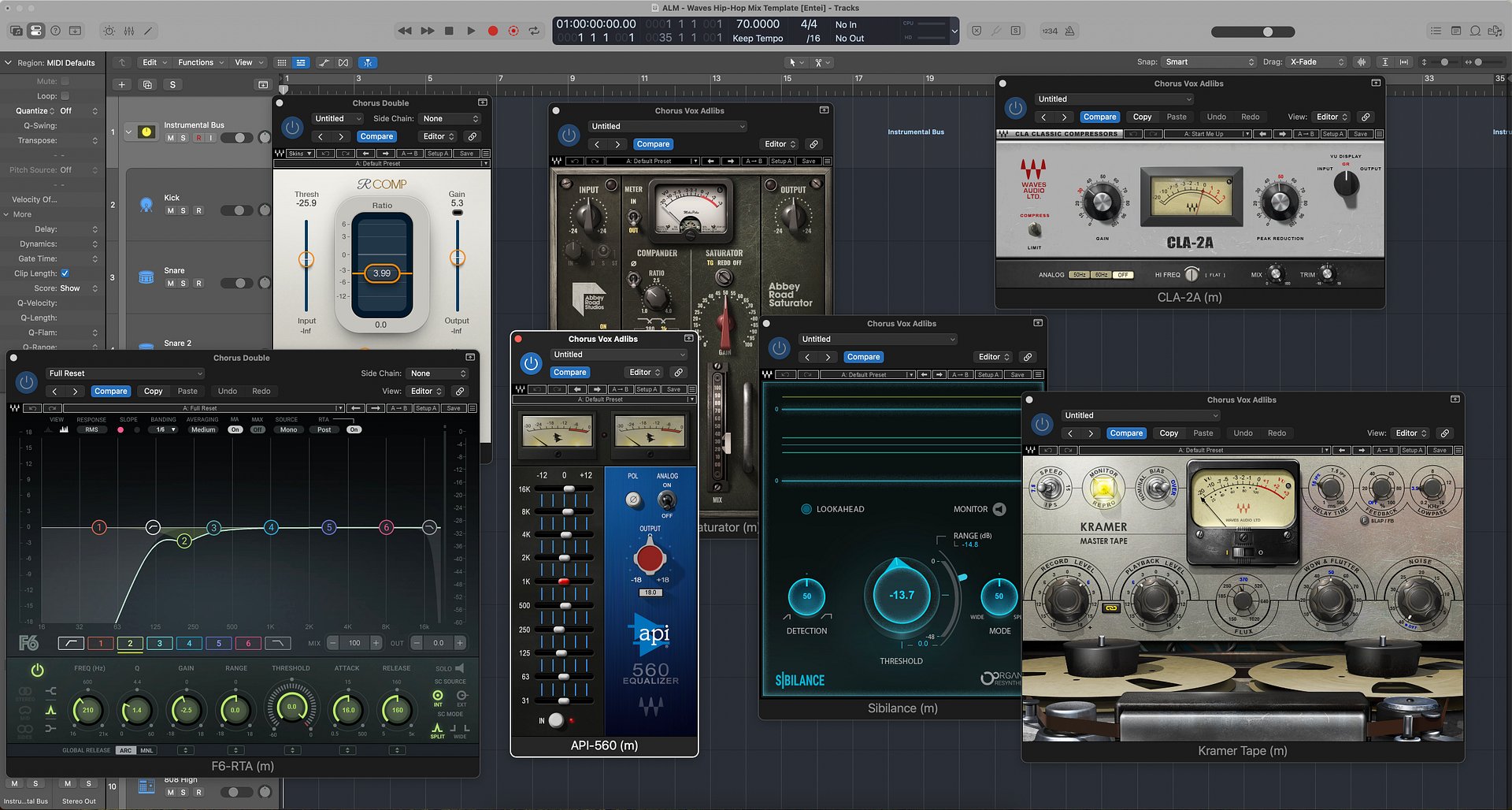Viewport: 1512px width, 810px height.
Task: Click Paste in the Kramer Tape window
Action: [x=1203, y=433]
